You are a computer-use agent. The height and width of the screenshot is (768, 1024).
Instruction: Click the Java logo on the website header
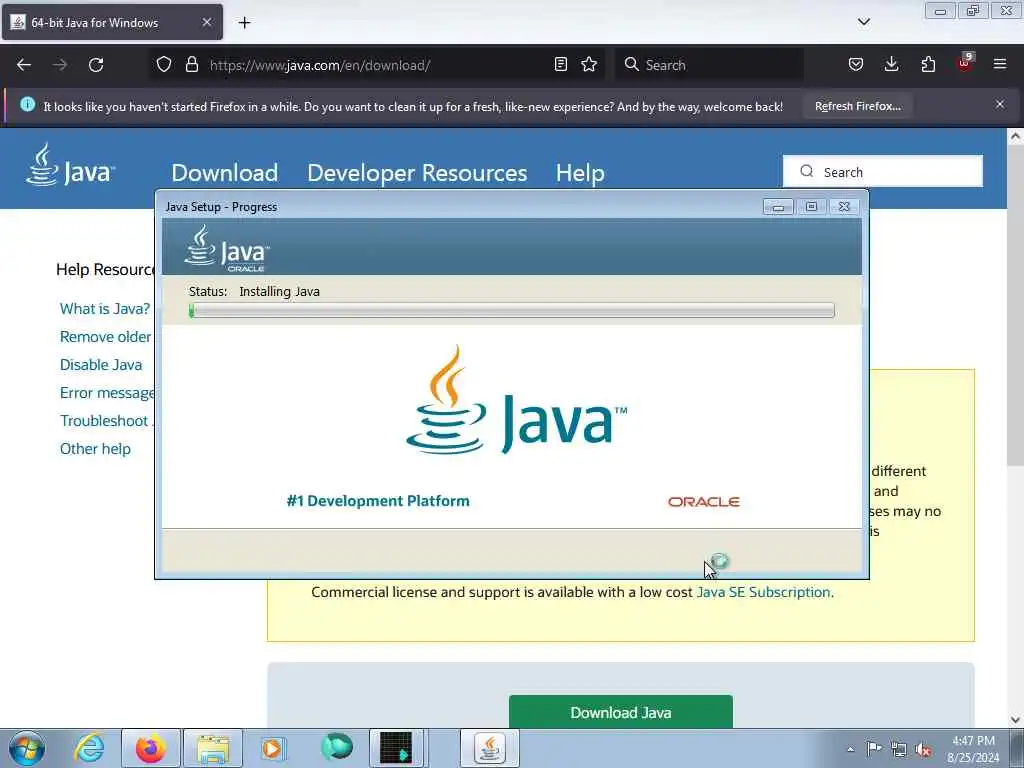(x=70, y=165)
